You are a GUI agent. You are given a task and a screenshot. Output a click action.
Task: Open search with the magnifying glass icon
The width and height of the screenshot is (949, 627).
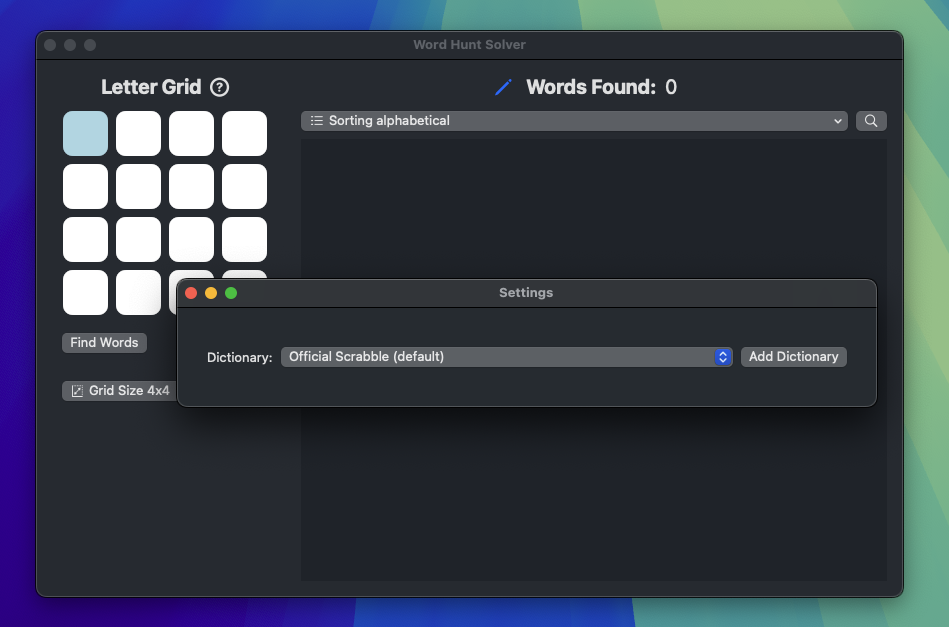(870, 120)
